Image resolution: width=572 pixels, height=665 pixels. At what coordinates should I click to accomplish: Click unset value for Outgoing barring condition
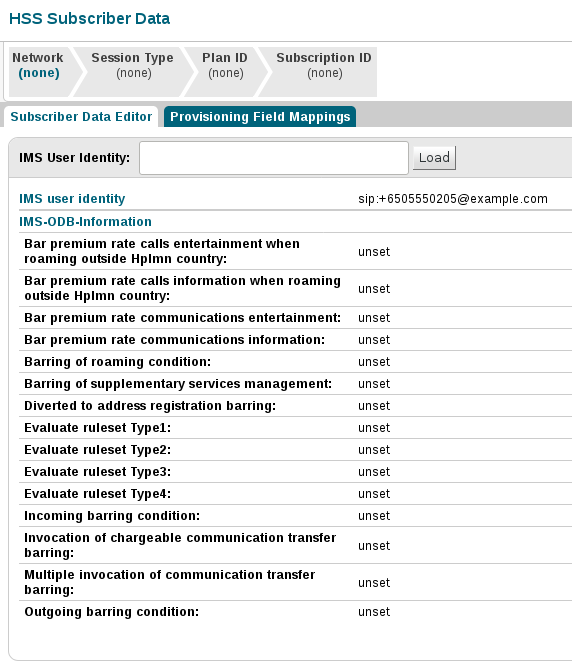pos(374,612)
